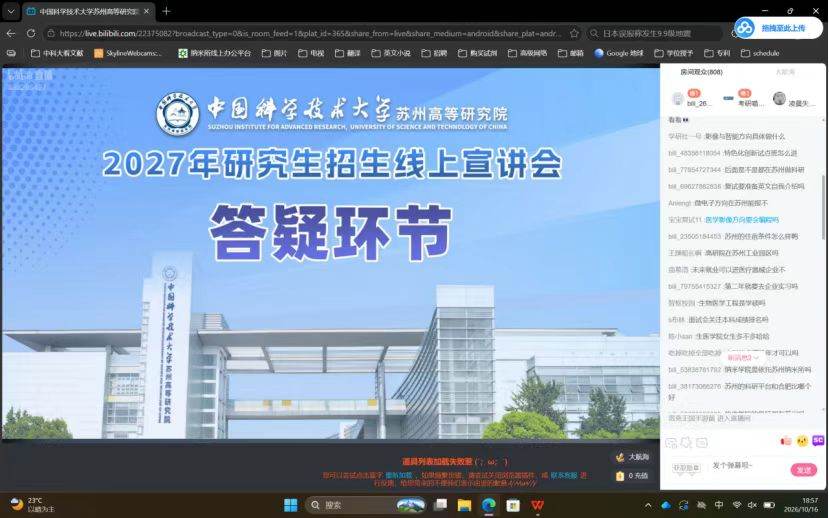
Task: Click the 考研喵 viewer entry
Action: coord(744,99)
